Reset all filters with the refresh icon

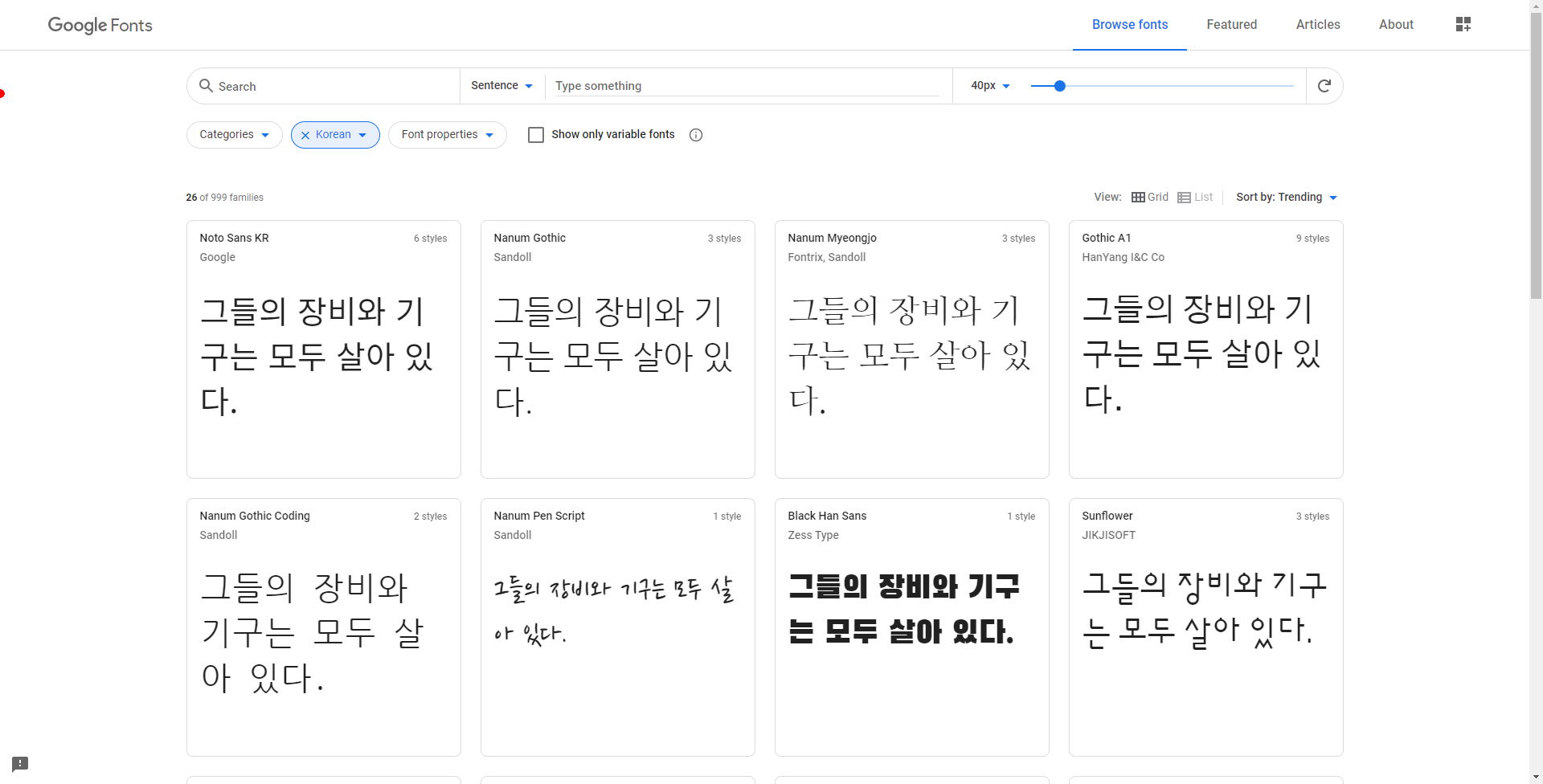pyautogui.click(x=1324, y=85)
